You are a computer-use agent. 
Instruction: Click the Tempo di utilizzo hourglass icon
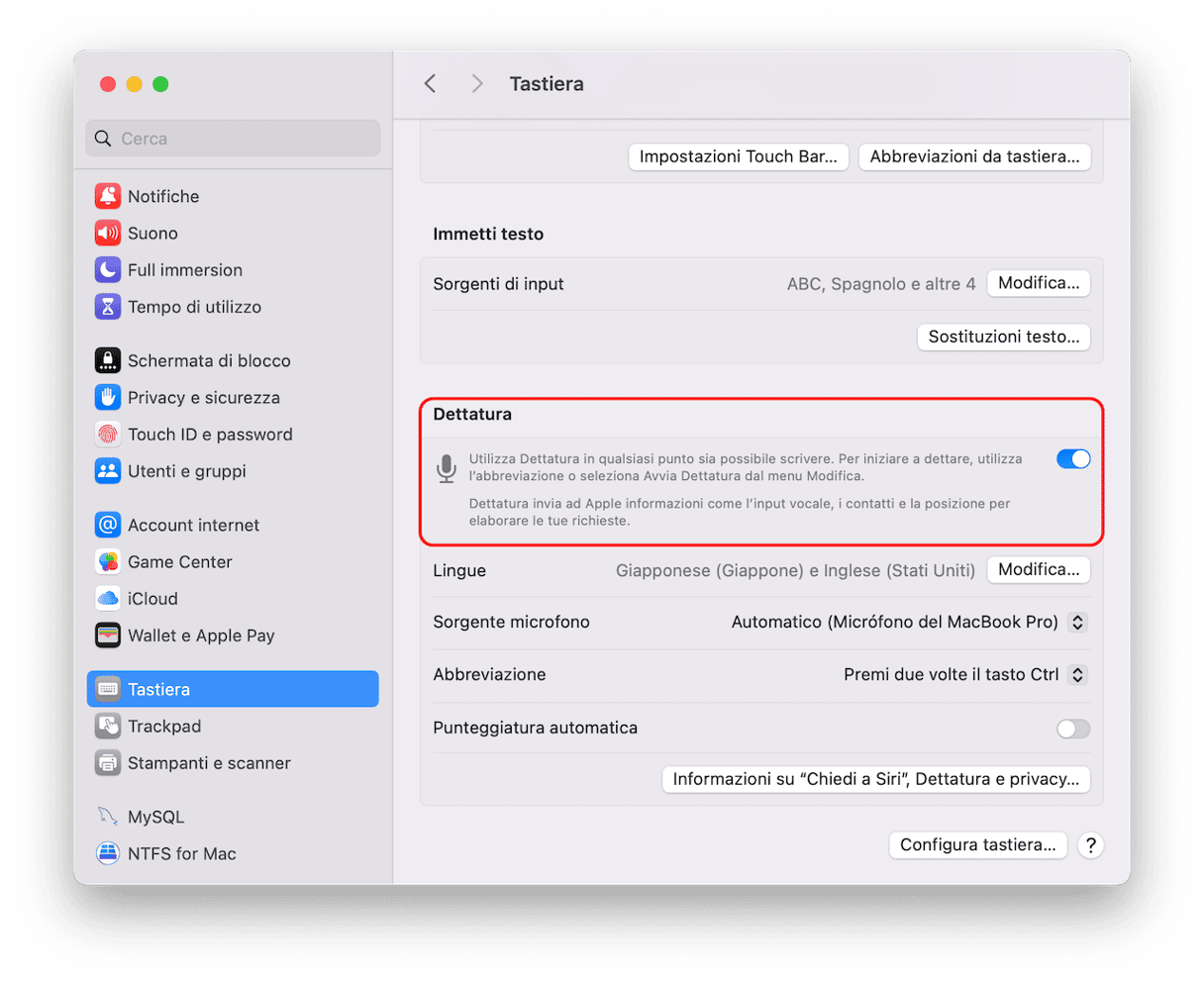pos(107,307)
